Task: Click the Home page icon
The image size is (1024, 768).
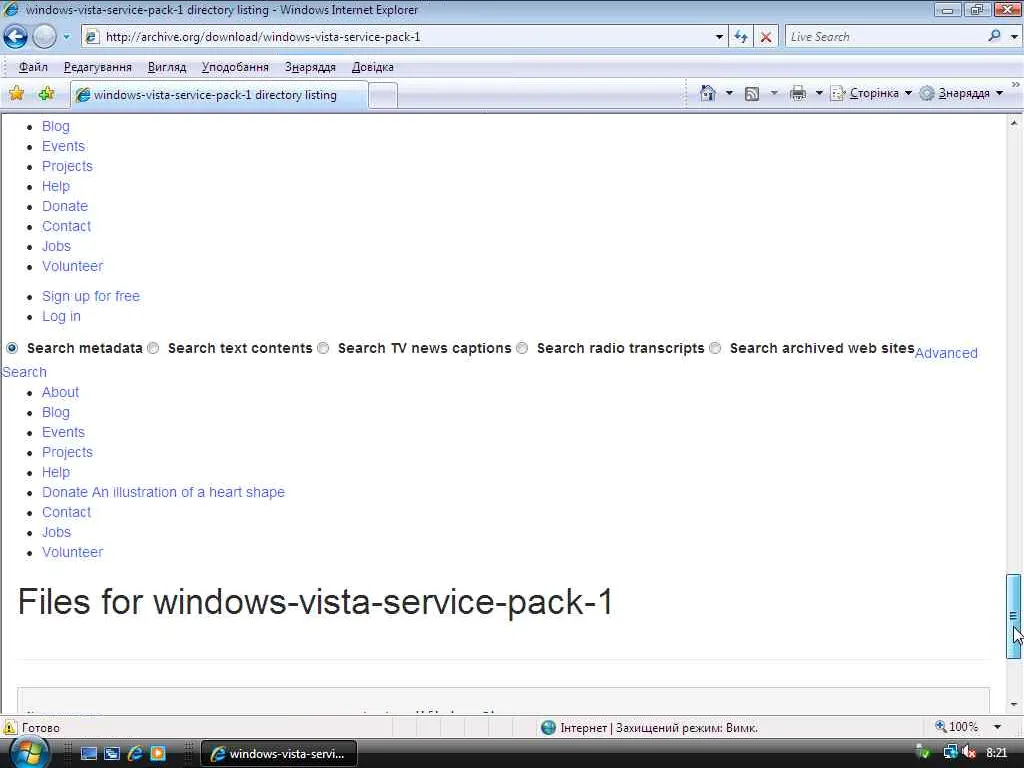Action: [x=707, y=93]
